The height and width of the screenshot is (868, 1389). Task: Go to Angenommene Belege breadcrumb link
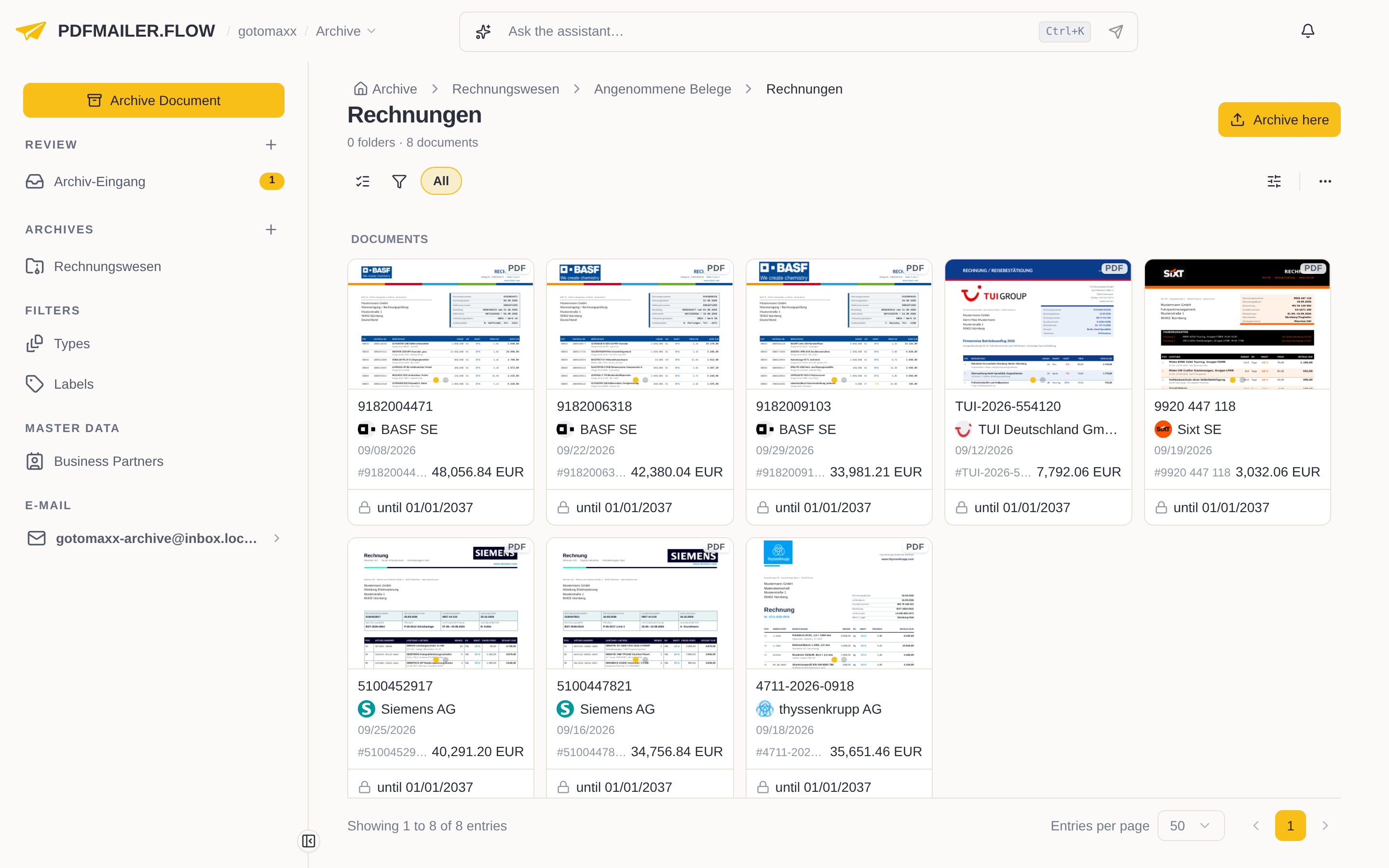click(x=662, y=89)
